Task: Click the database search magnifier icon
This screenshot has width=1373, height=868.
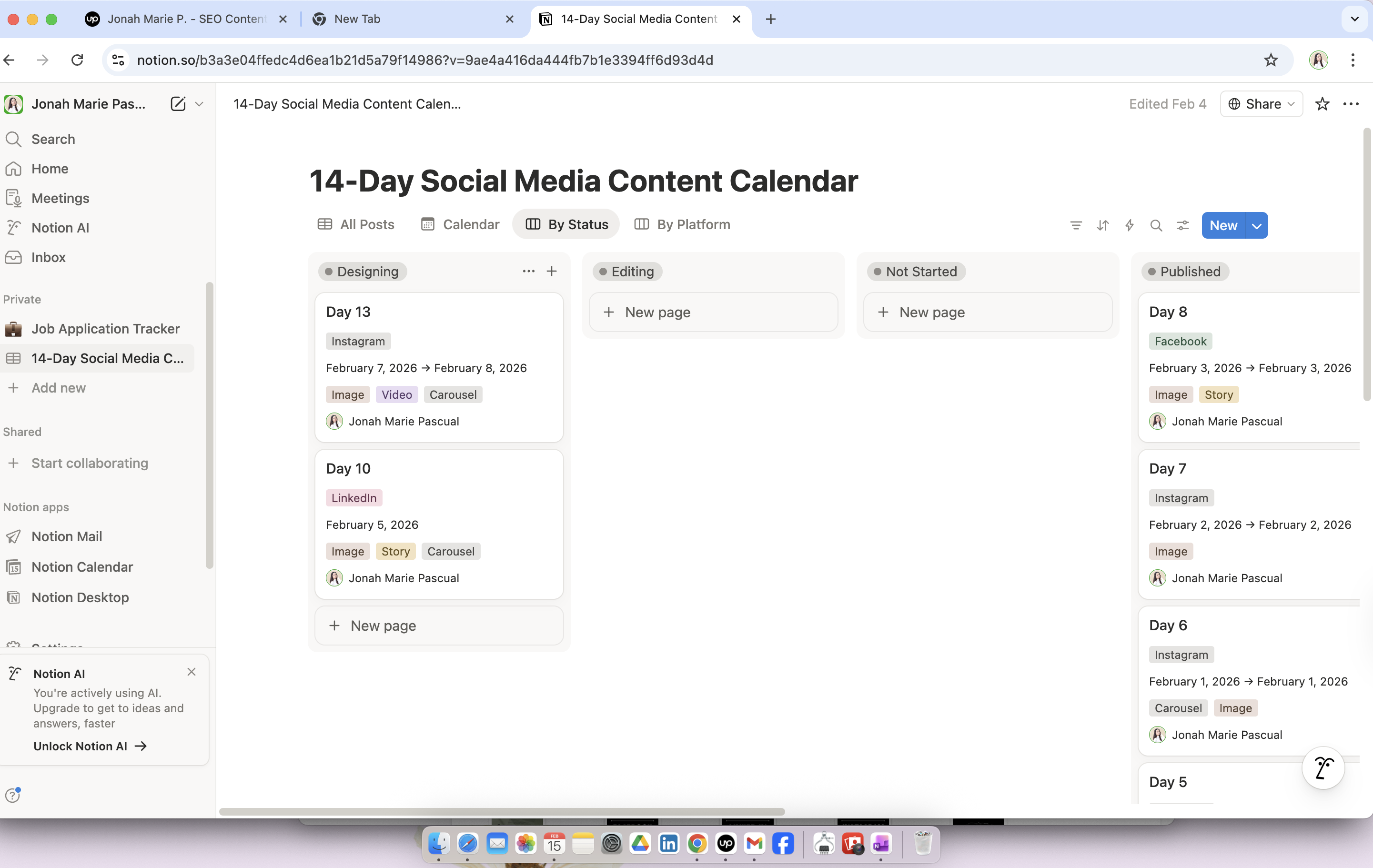Action: tap(1156, 225)
